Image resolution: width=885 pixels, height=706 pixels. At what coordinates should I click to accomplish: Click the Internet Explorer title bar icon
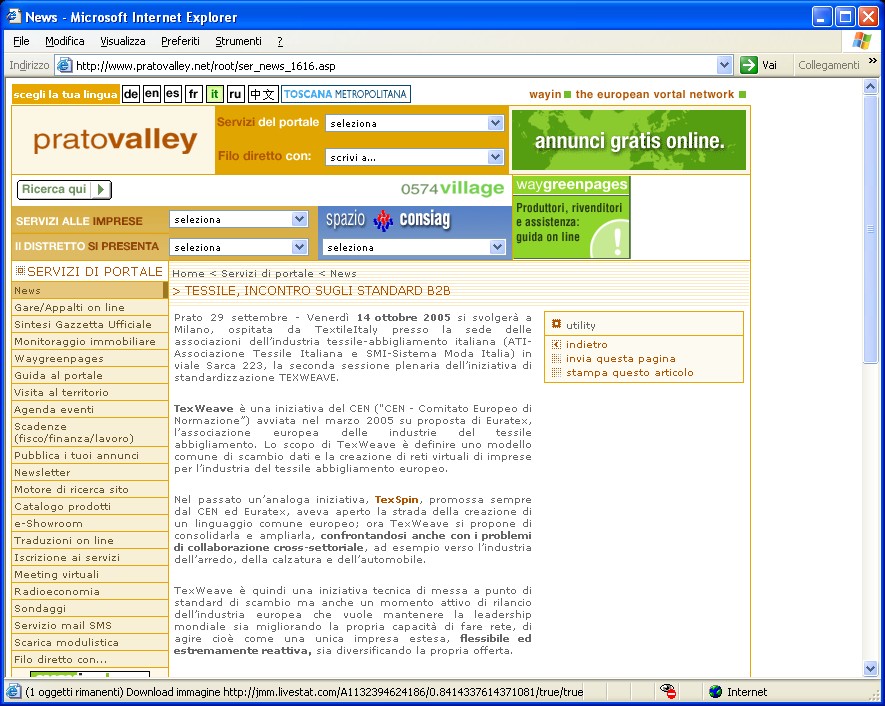coord(14,16)
